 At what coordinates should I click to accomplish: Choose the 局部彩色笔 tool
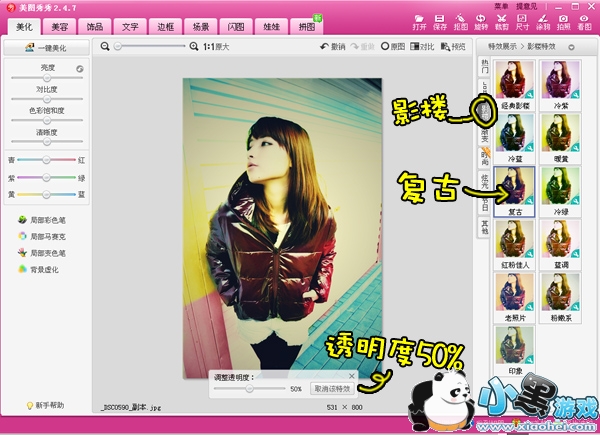pyautogui.click(x=42, y=220)
